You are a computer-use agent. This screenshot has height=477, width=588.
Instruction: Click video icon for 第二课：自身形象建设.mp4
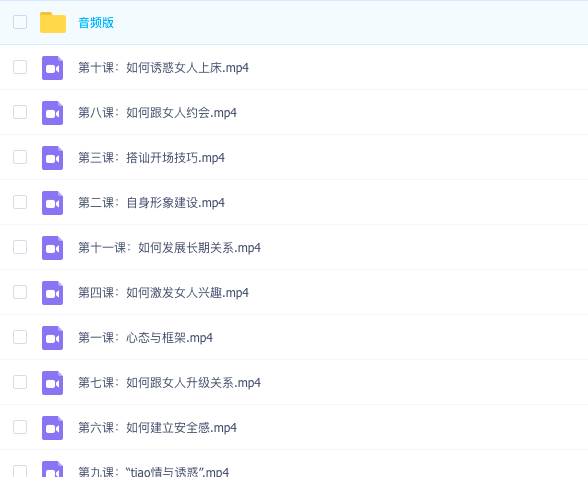52,203
